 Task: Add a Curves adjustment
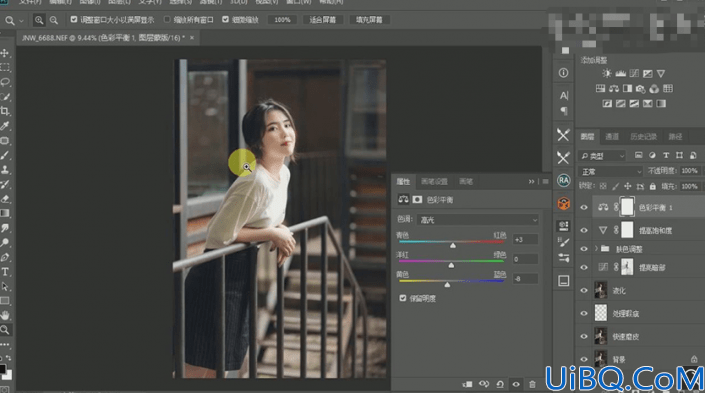(x=634, y=73)
